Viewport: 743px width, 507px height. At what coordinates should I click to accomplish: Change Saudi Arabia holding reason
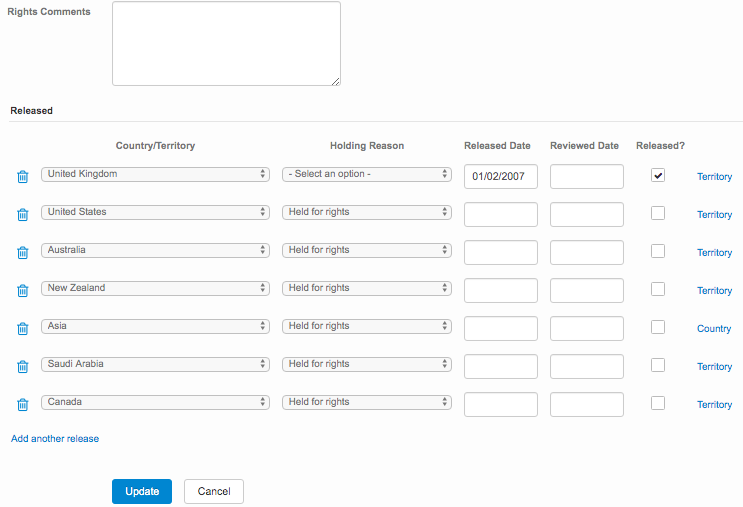(367, 364)
